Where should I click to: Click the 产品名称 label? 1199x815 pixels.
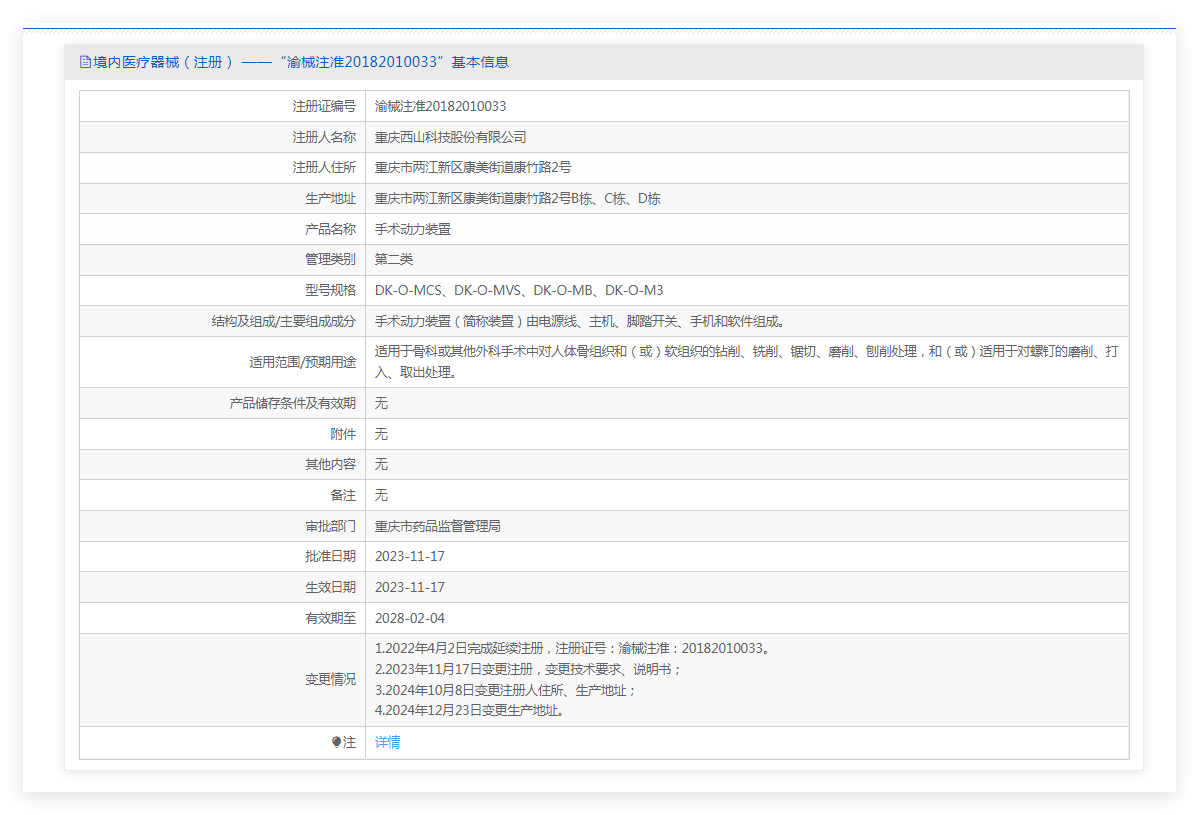click(x=330, y=229)
